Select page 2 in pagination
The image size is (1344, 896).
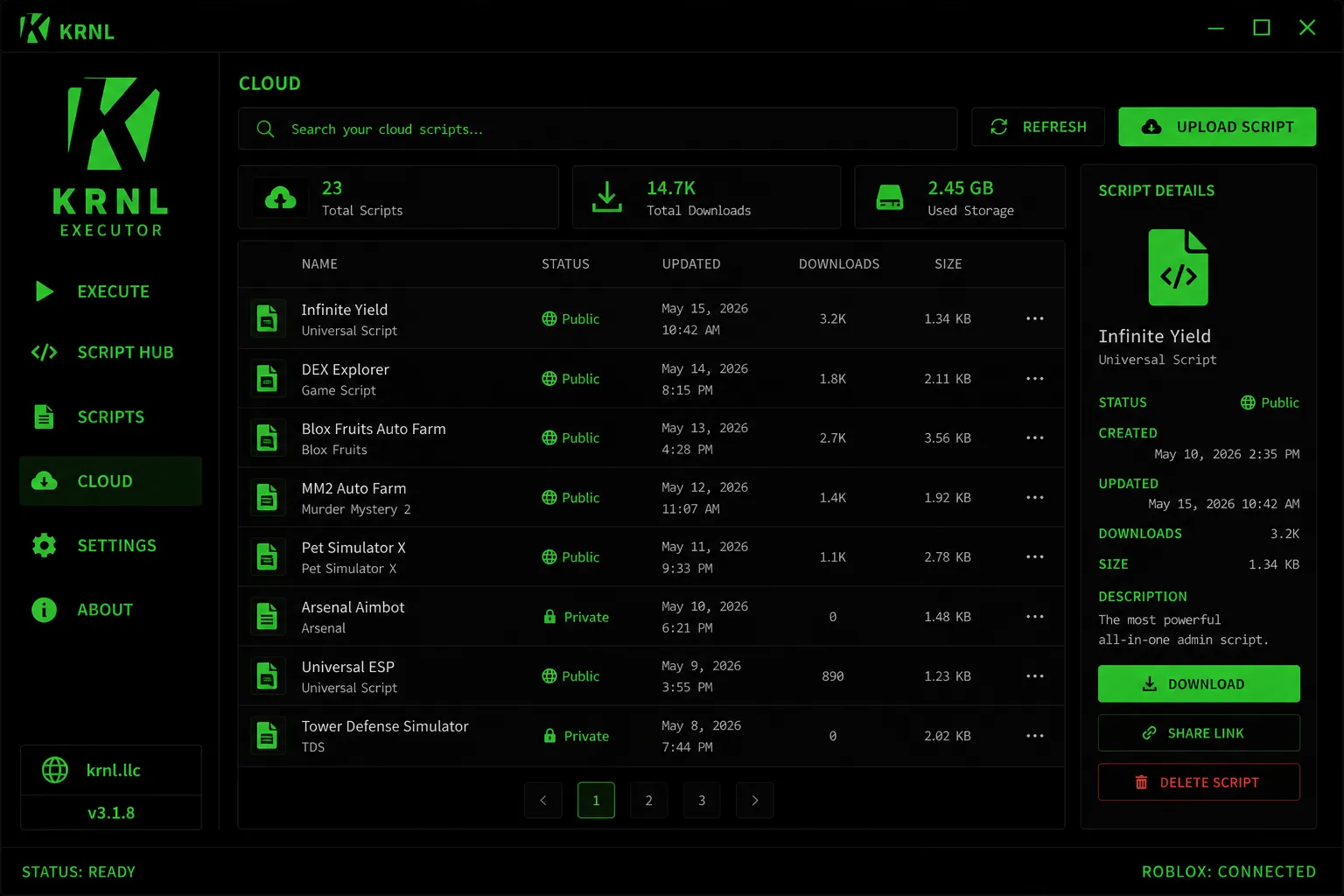[x=648, y=801]
